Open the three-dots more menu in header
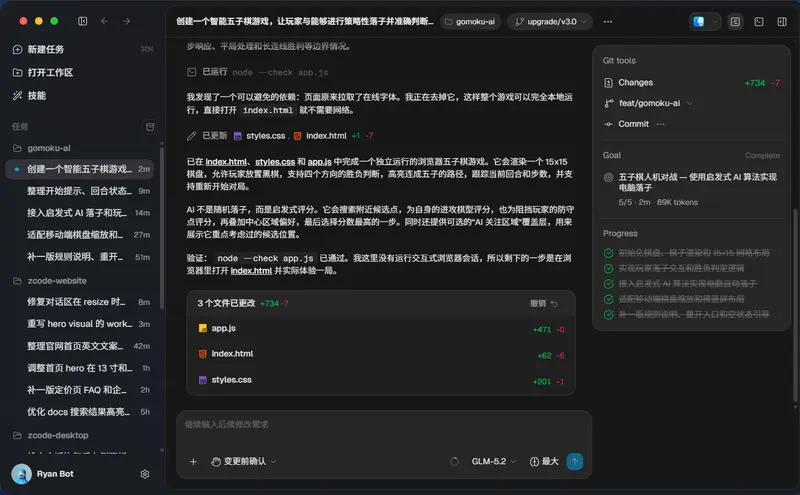The image size is (800, 495). coord(608,21)
